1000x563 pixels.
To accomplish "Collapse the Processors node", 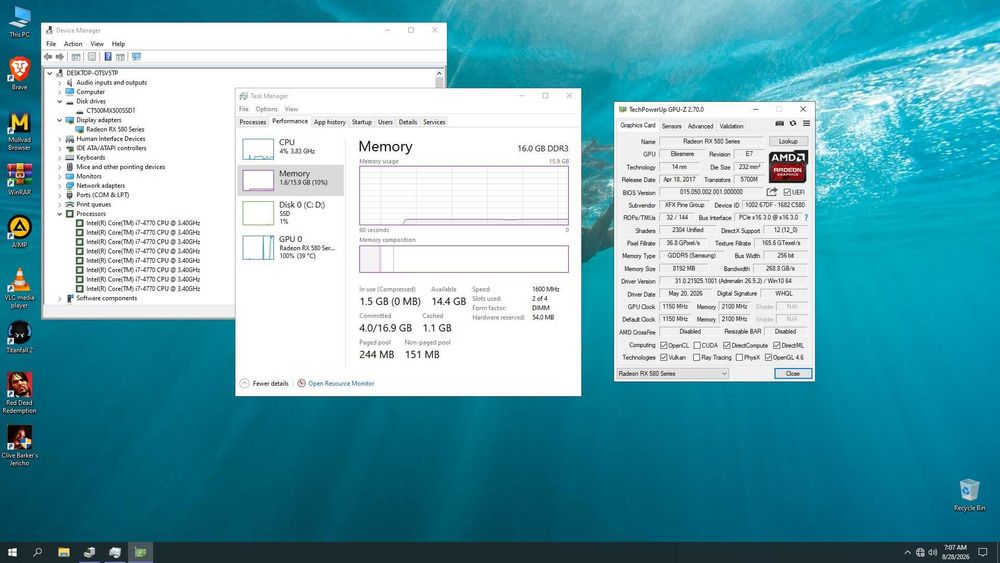I will 60,214.
